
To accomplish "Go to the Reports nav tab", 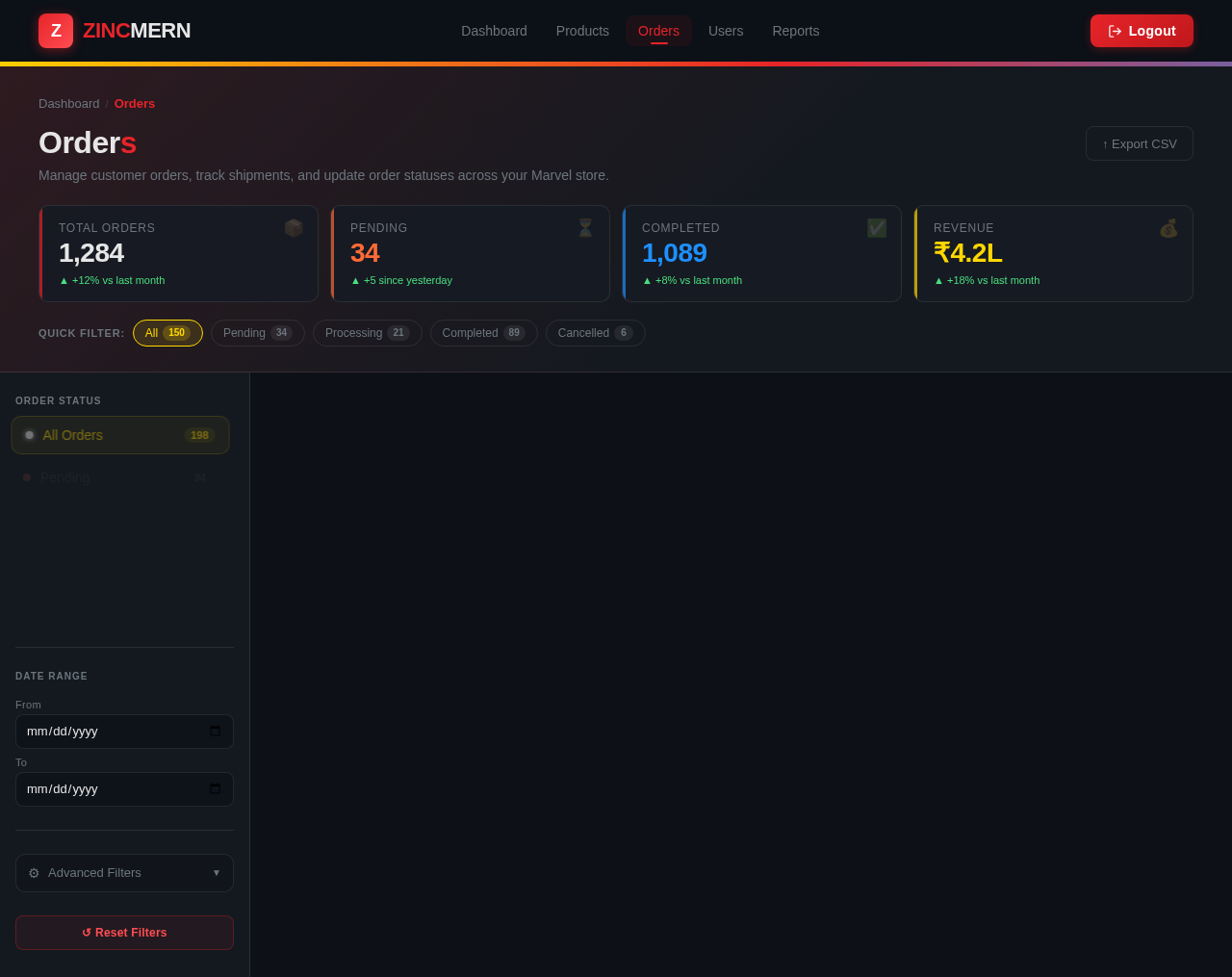I will pyautogui.click(x=796, y=31).
